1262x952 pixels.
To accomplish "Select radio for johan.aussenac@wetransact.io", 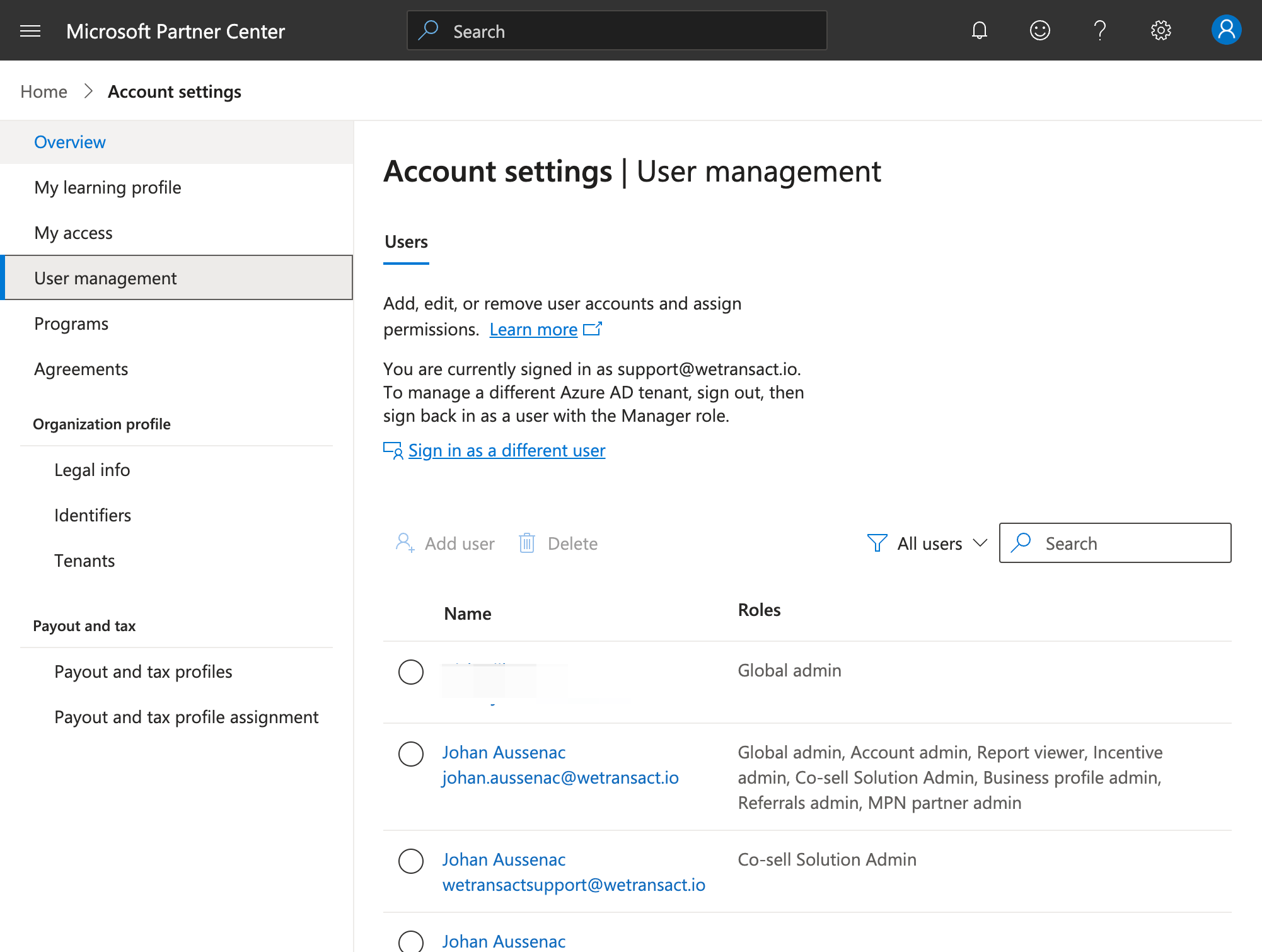I will click(411, 754).
